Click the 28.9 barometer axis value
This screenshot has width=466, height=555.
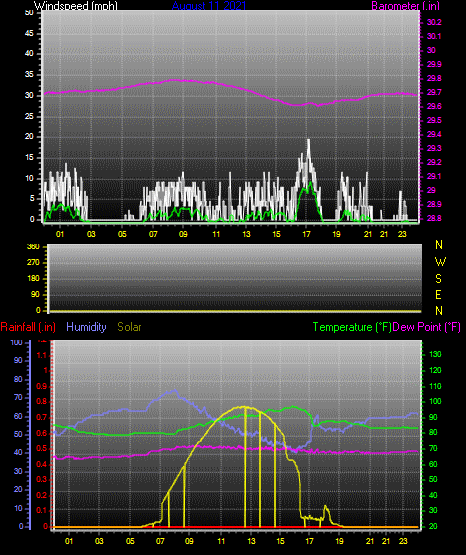click(x=434, y=205)
